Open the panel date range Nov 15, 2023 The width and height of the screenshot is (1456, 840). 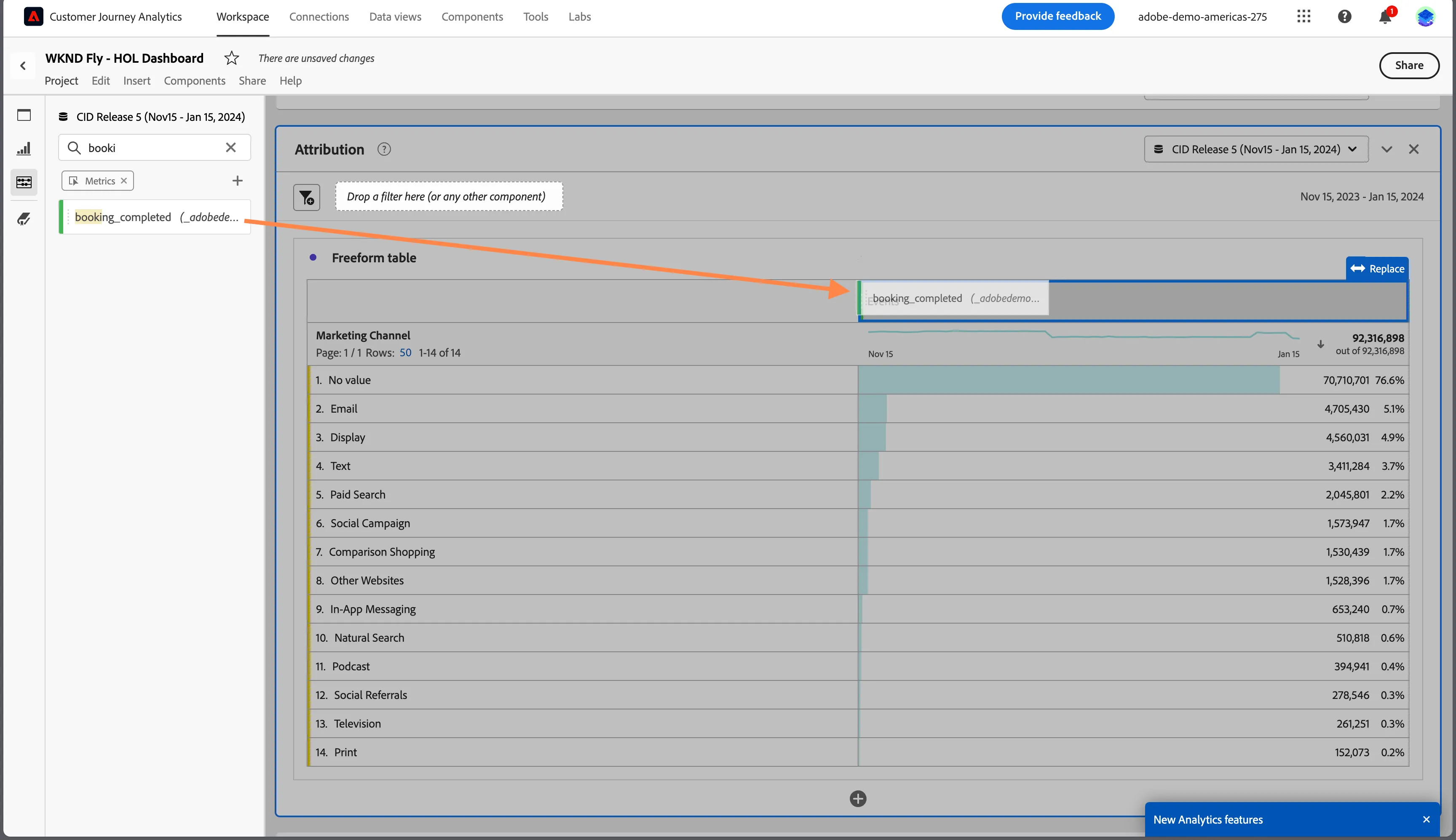[1361, 197]
